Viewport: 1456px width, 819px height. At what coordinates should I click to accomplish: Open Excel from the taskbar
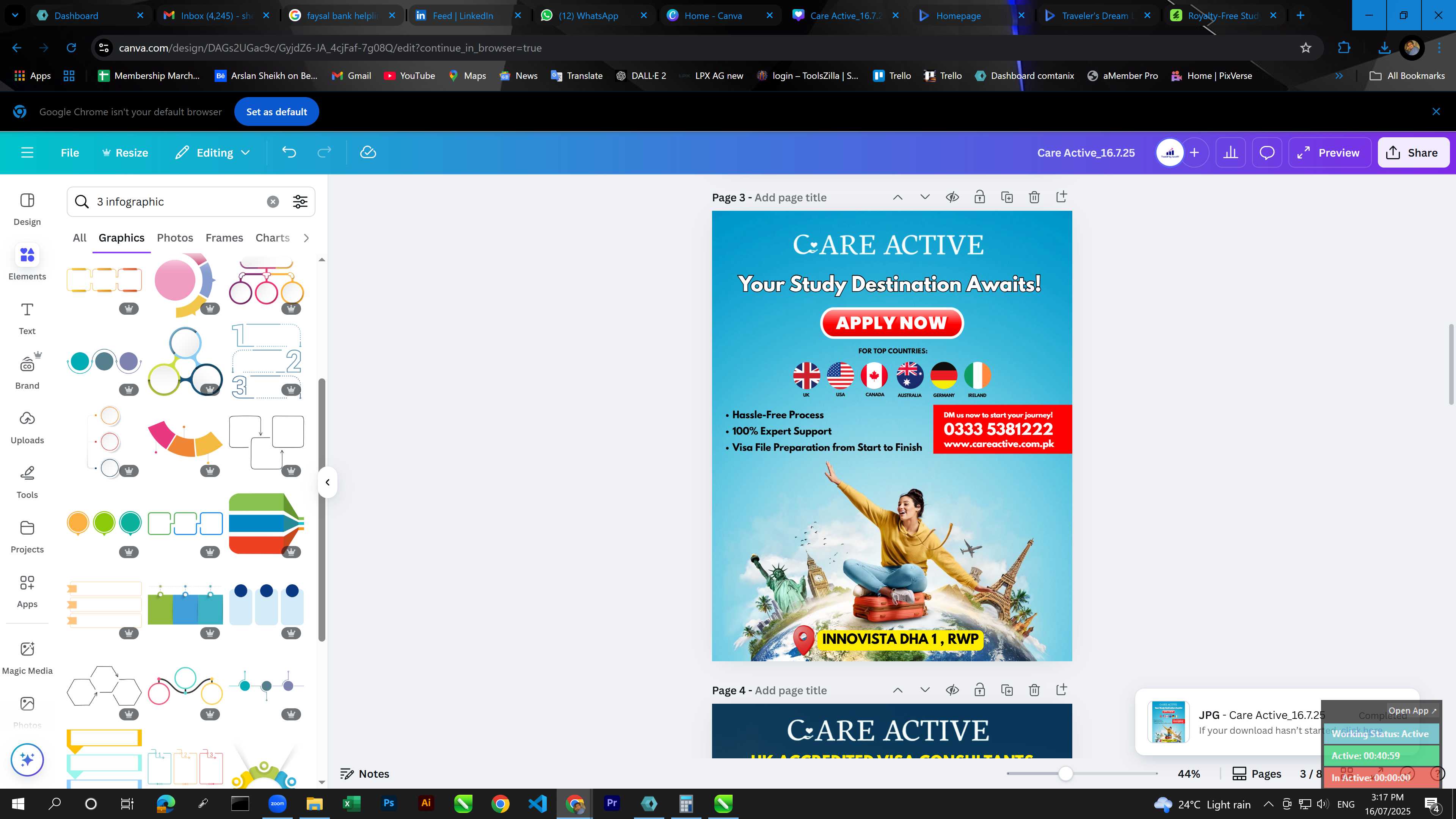click(351, 803)
